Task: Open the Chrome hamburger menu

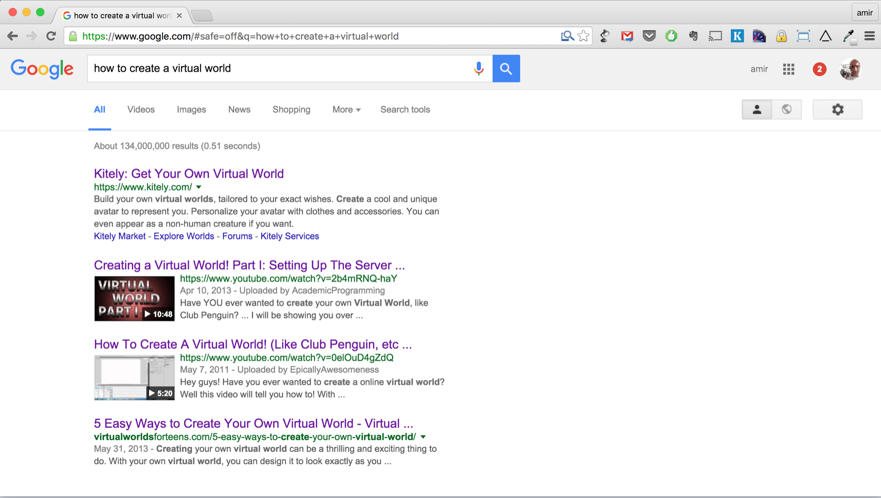Action: pyautogui.click(x=869, y=36)
